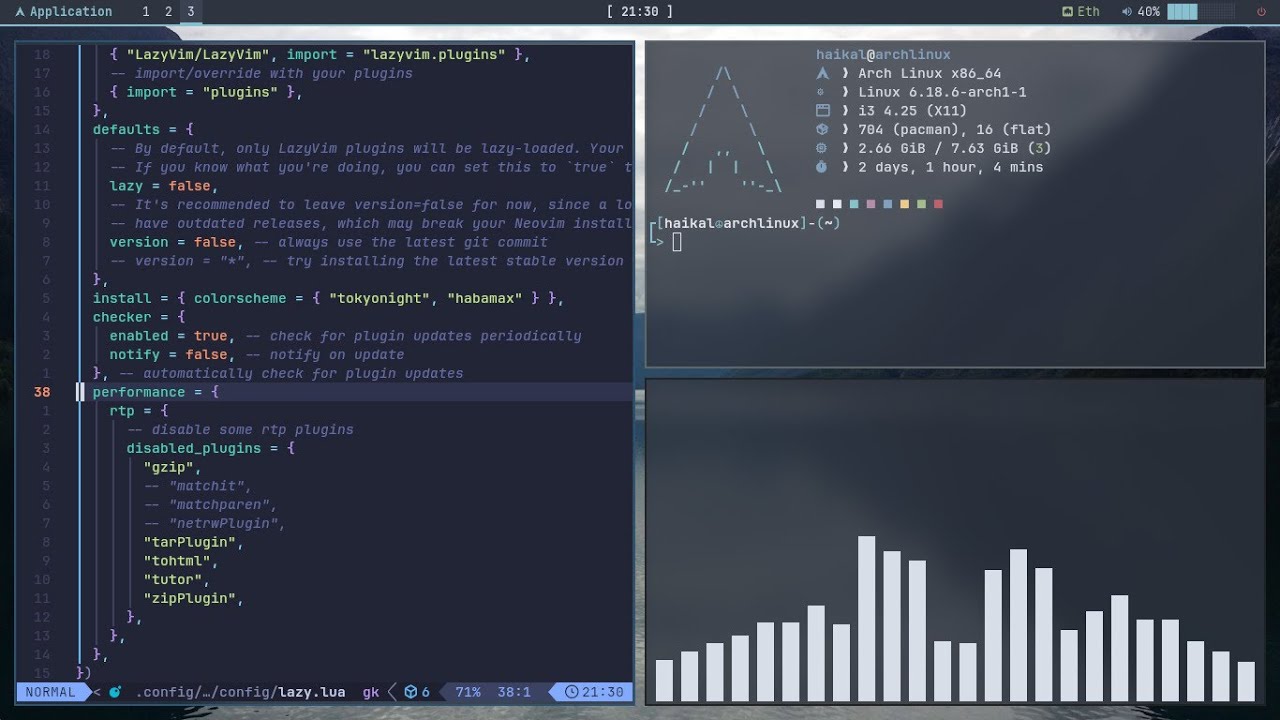This screenshot has width=1280, height=720.
Task: Place cursor on 'performance = {' line
Action: point(156,392)
